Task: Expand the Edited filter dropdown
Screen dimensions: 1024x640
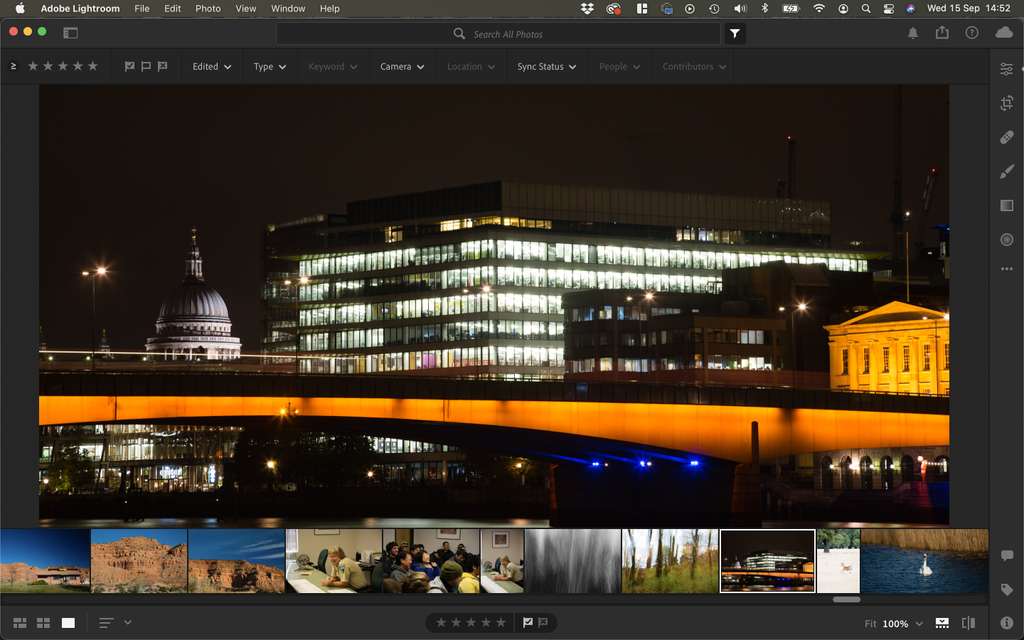Action: (212, 67)
